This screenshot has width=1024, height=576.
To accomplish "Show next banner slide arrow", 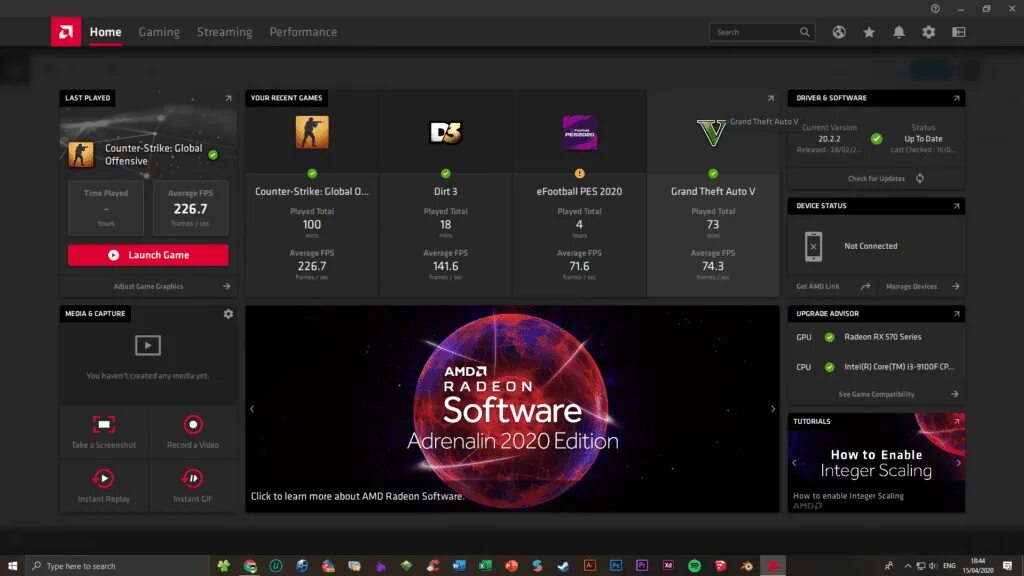I will click(x=773, y=409).
